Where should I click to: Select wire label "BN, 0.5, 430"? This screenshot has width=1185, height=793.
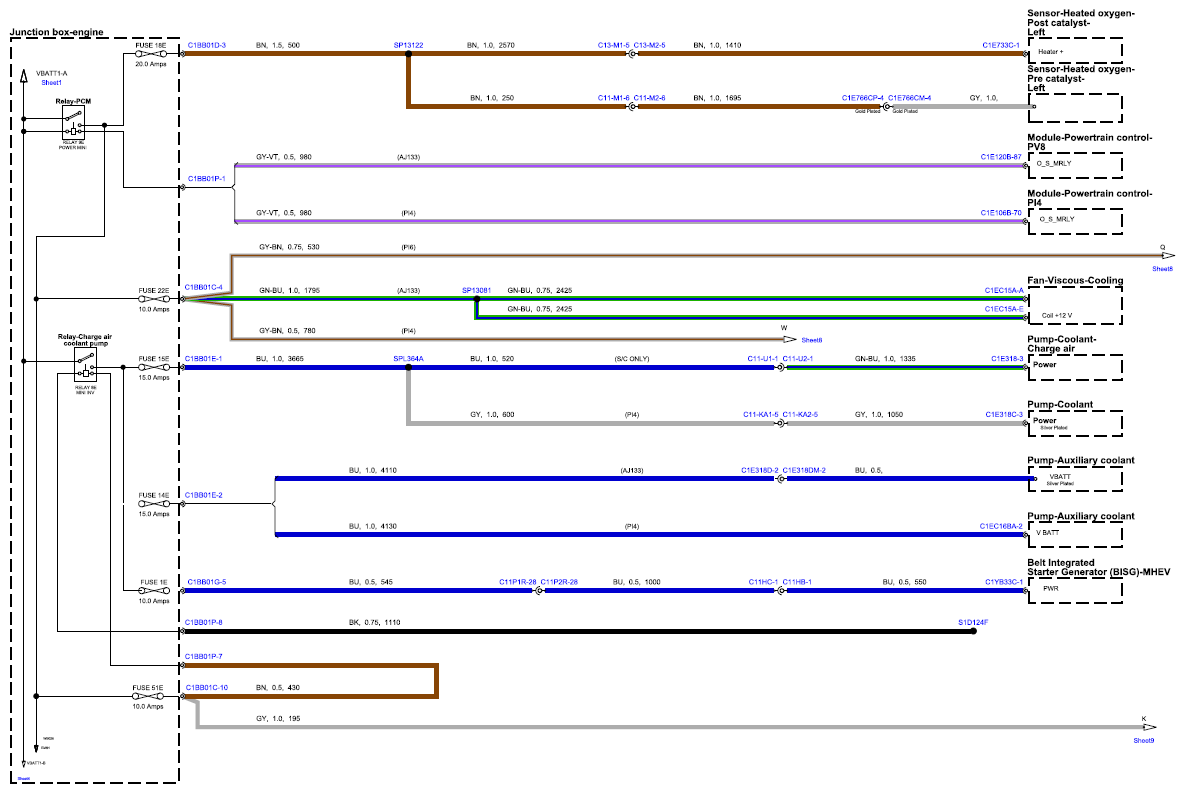point(278,688)
